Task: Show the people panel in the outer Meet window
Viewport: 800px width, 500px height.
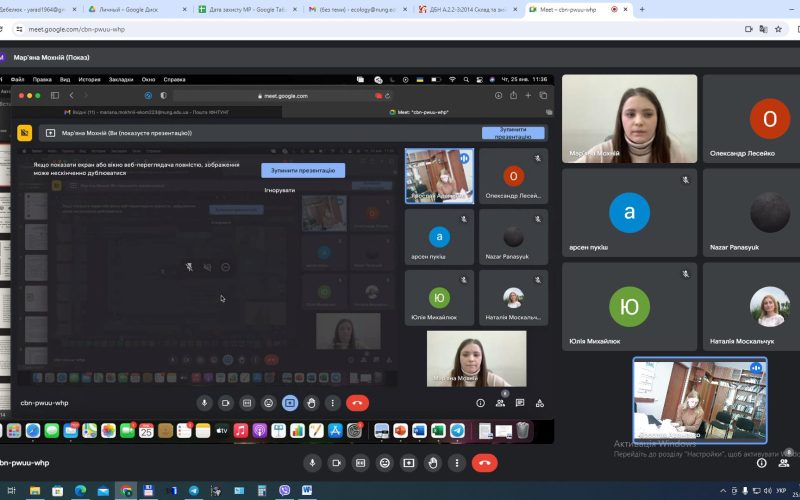Action: [x=784, y=463]
